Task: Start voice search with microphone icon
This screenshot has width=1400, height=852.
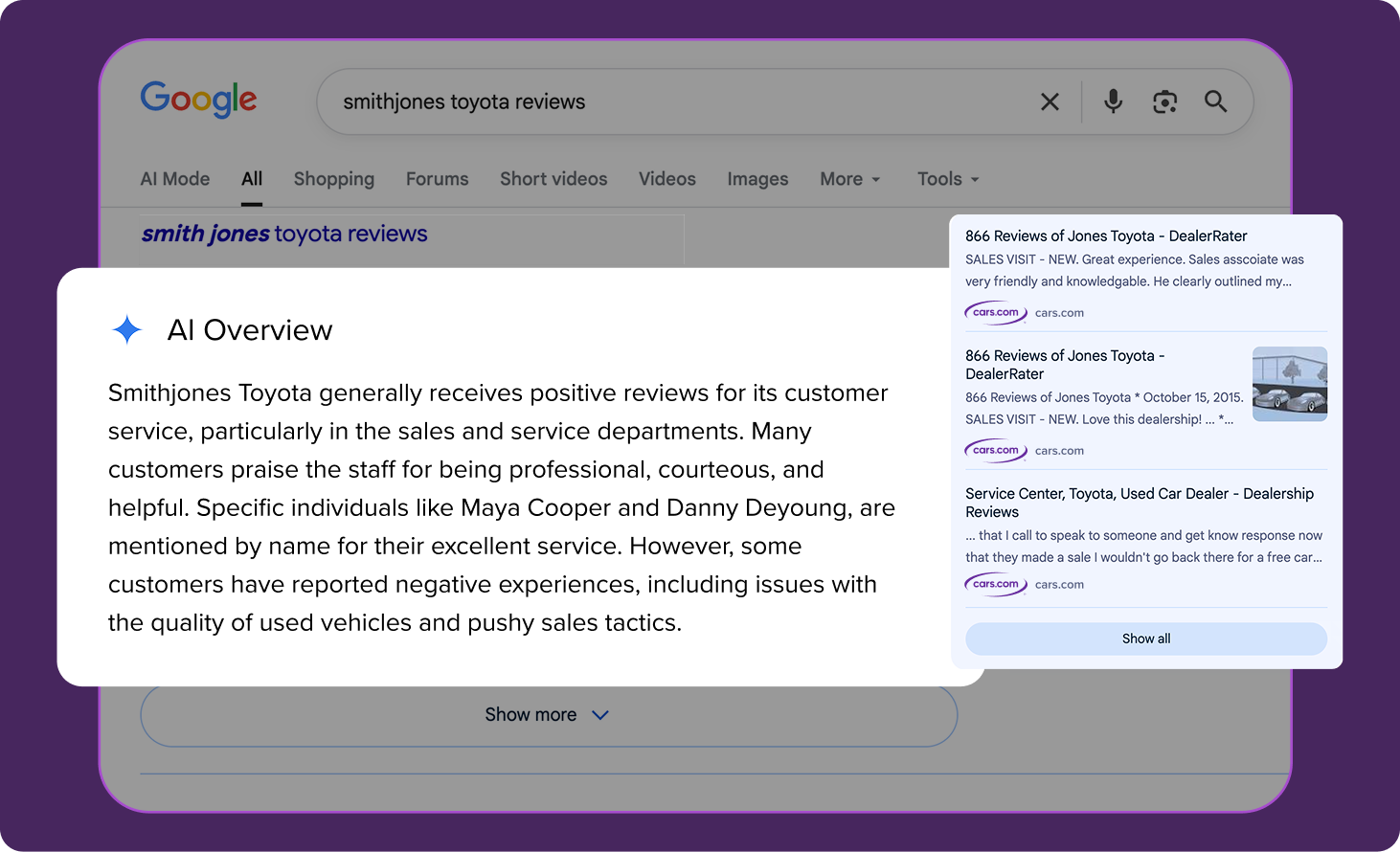Action: 1113,101
